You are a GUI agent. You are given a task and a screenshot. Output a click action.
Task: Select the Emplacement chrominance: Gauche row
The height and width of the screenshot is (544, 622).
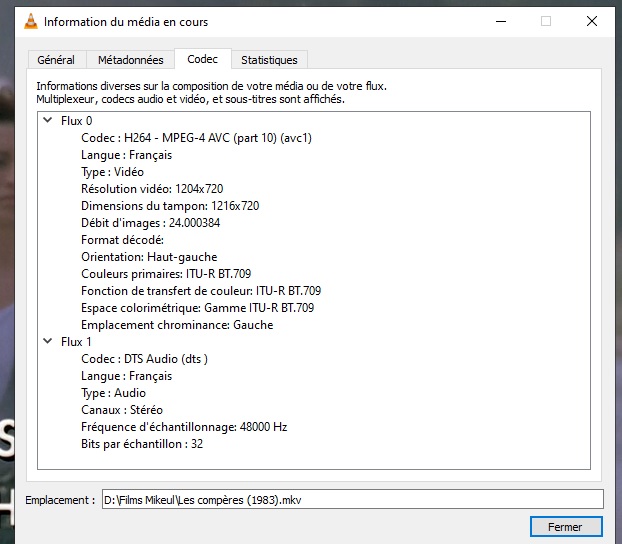coord(177,325)
